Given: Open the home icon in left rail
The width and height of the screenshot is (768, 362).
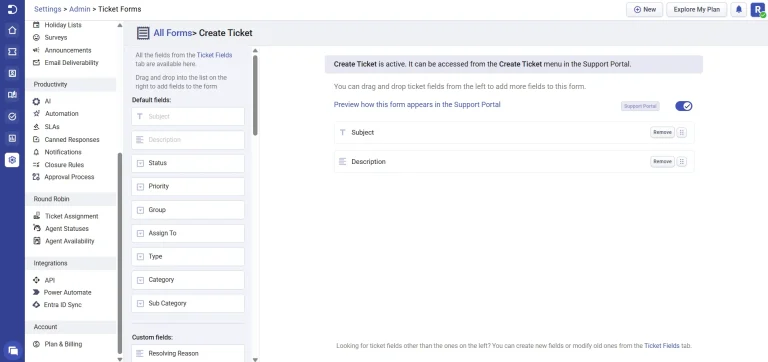Looking at the screenshot, I should (x=12, y=30).
